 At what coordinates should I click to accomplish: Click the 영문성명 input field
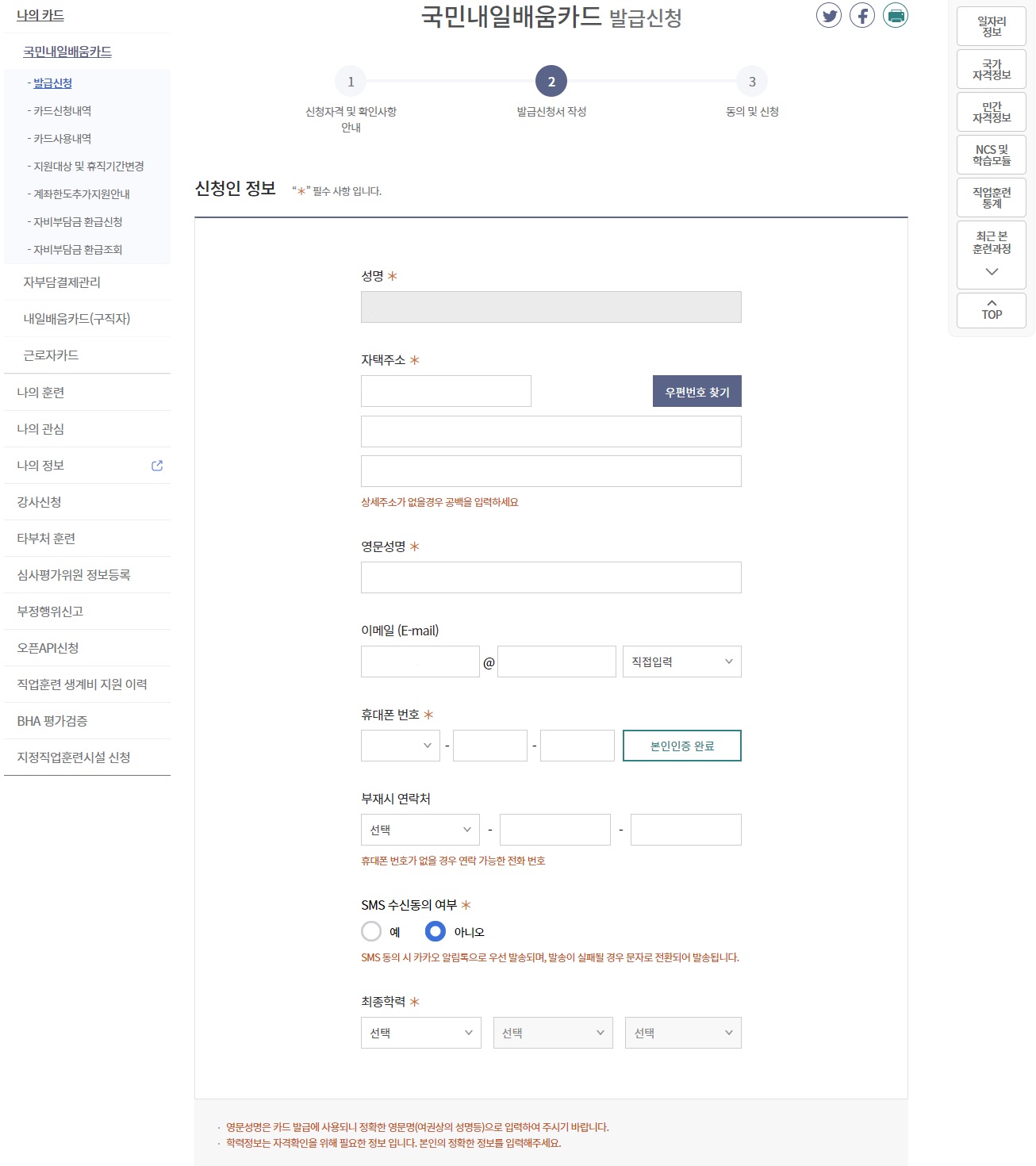coord(551,577)
